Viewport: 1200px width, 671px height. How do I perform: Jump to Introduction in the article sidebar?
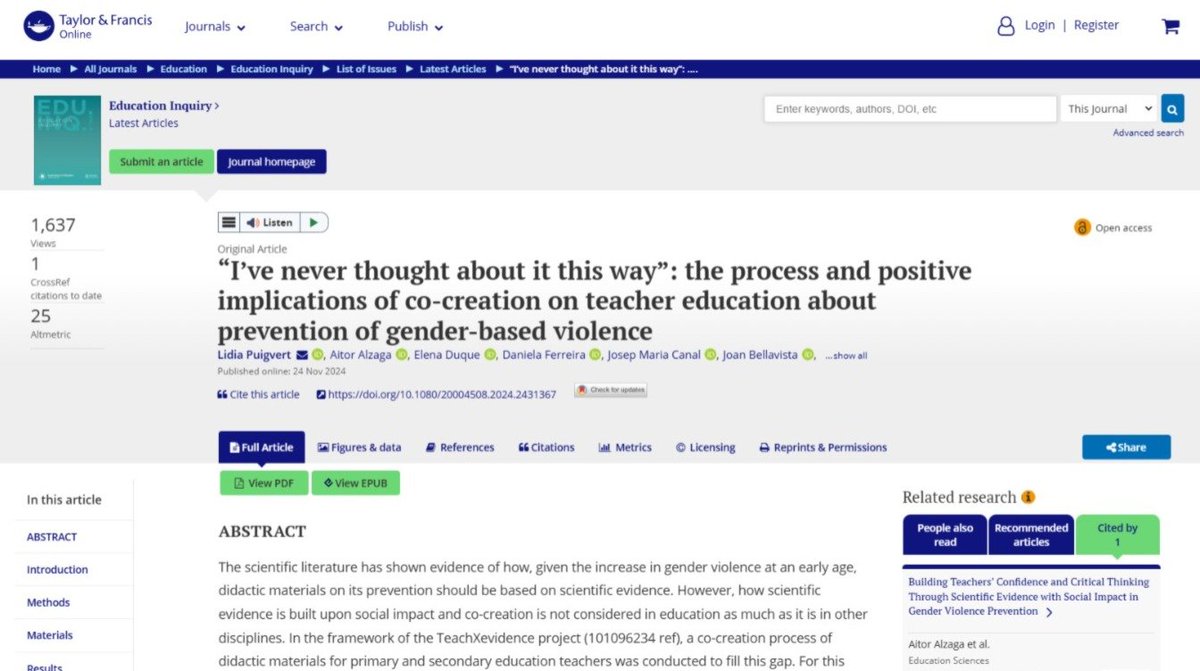tap(57, 570)
